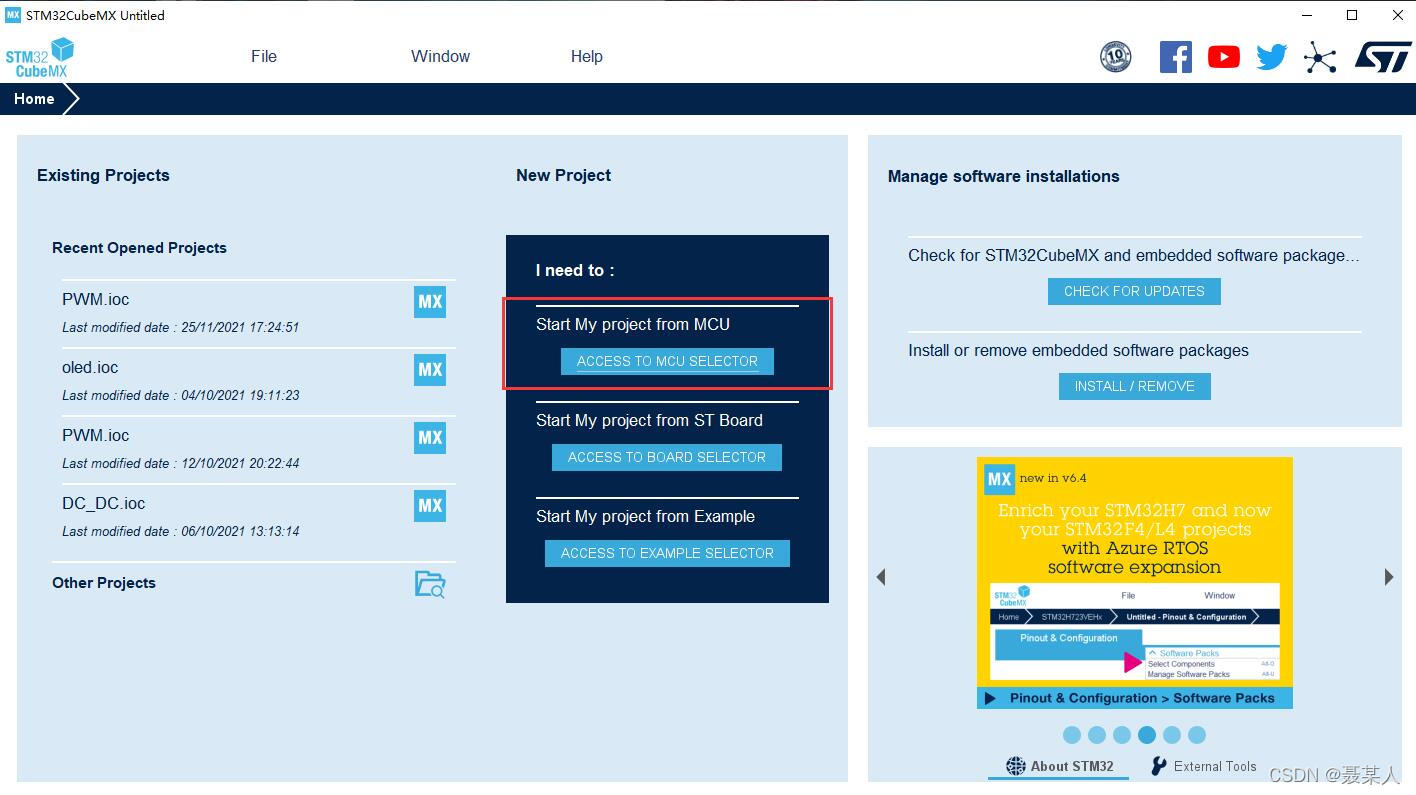Open the MX icon beside oled.ioc
Image resolution: width=1416 pixels, height=795 pixels.
click(430, 370)
